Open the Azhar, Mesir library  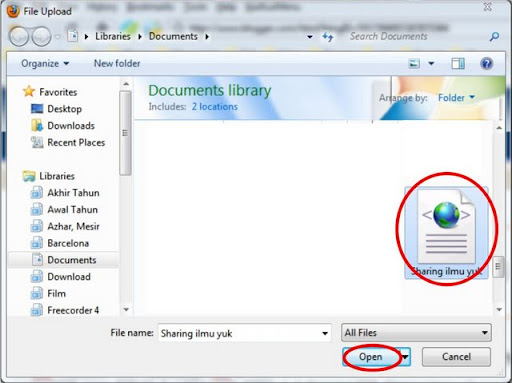coord(73,226)
